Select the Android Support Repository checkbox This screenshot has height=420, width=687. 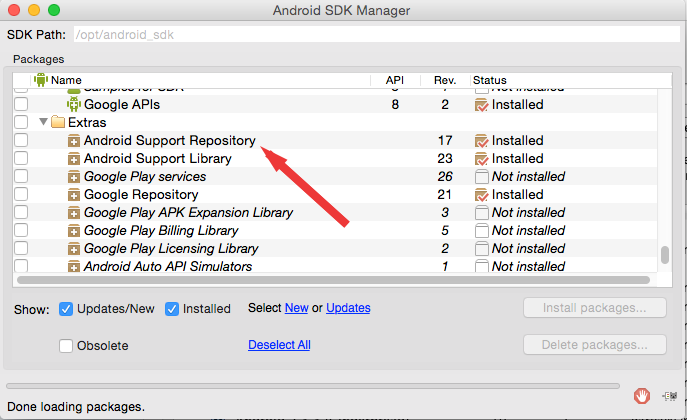click(21, 140)
